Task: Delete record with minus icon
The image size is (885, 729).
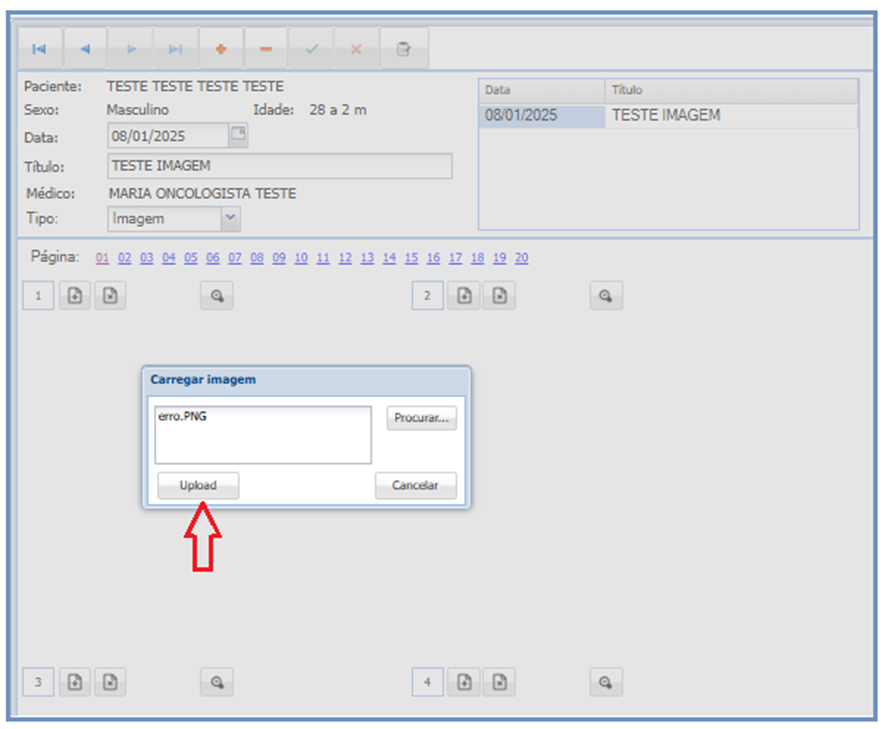Action: click(266, 49)
